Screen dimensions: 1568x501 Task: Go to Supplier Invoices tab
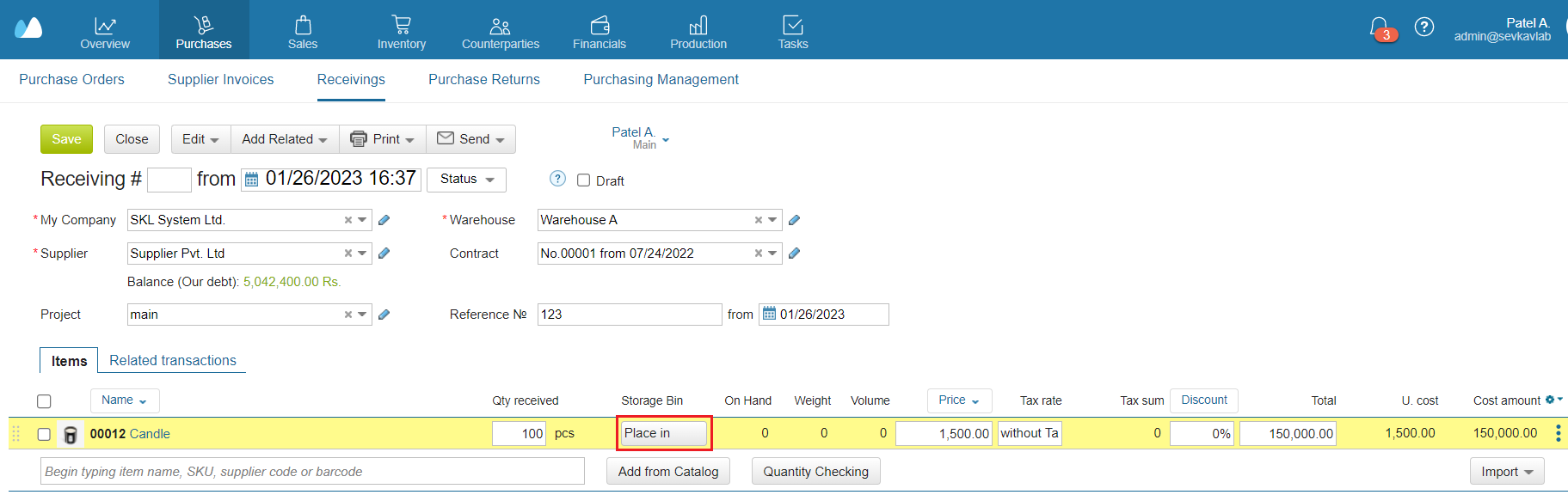click(220, 80)
